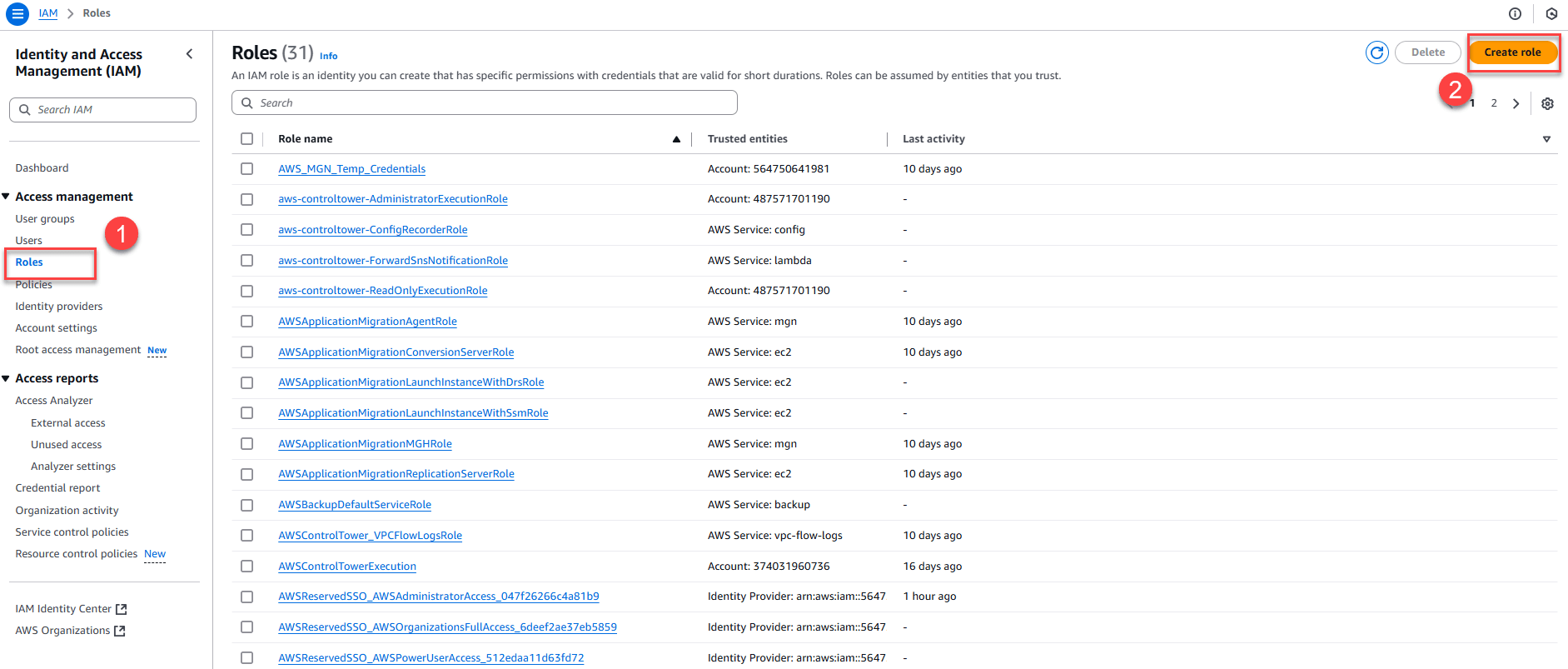The height and width of the screenshot is (669, 1568).
Task: Tick the AWSBackupDefaultServiceRole checkbox
Action: [246, 505]
